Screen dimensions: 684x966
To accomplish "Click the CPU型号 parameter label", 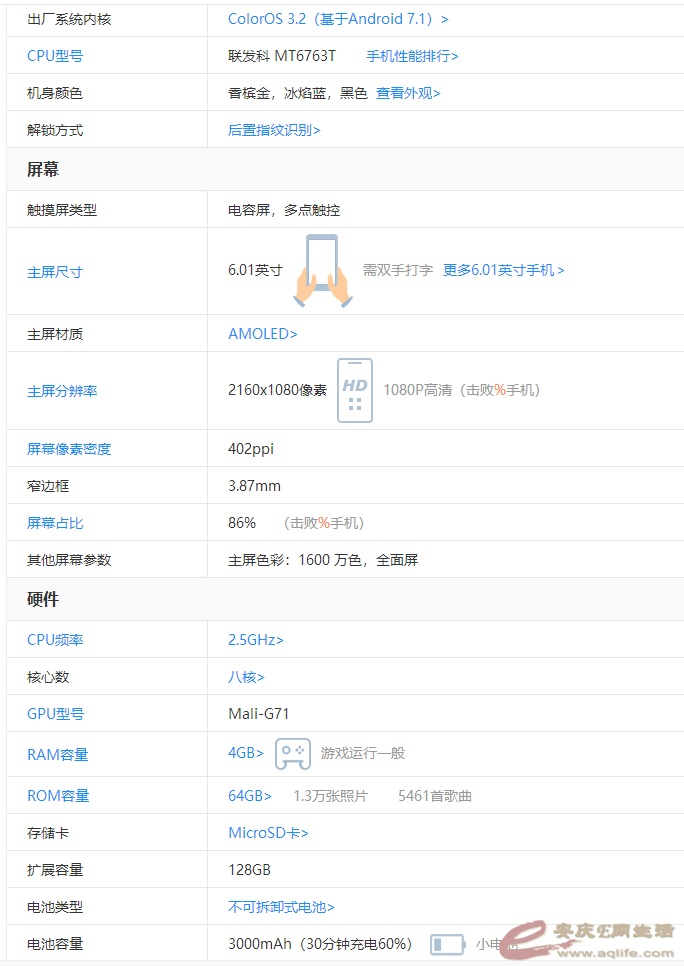I will tap(55, 56).
